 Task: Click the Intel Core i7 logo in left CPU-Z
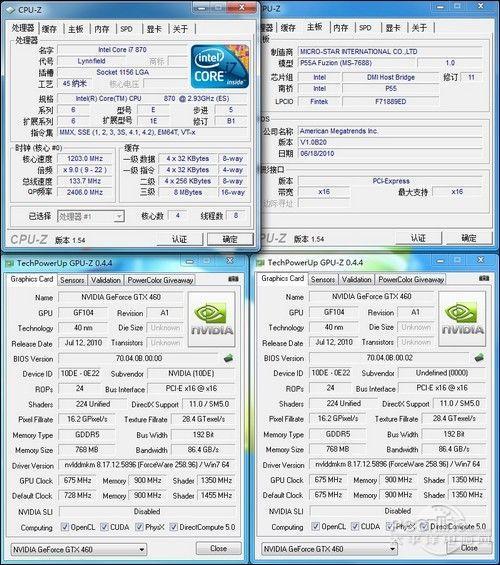220,67
